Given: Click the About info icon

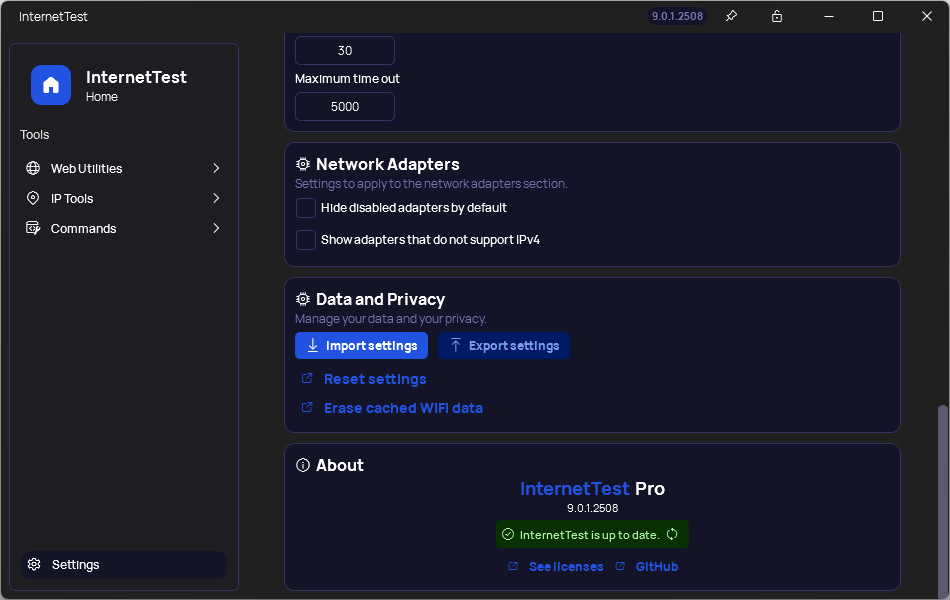Looking at the screenshot, I should pyautogui.click(x=303, y=465).
